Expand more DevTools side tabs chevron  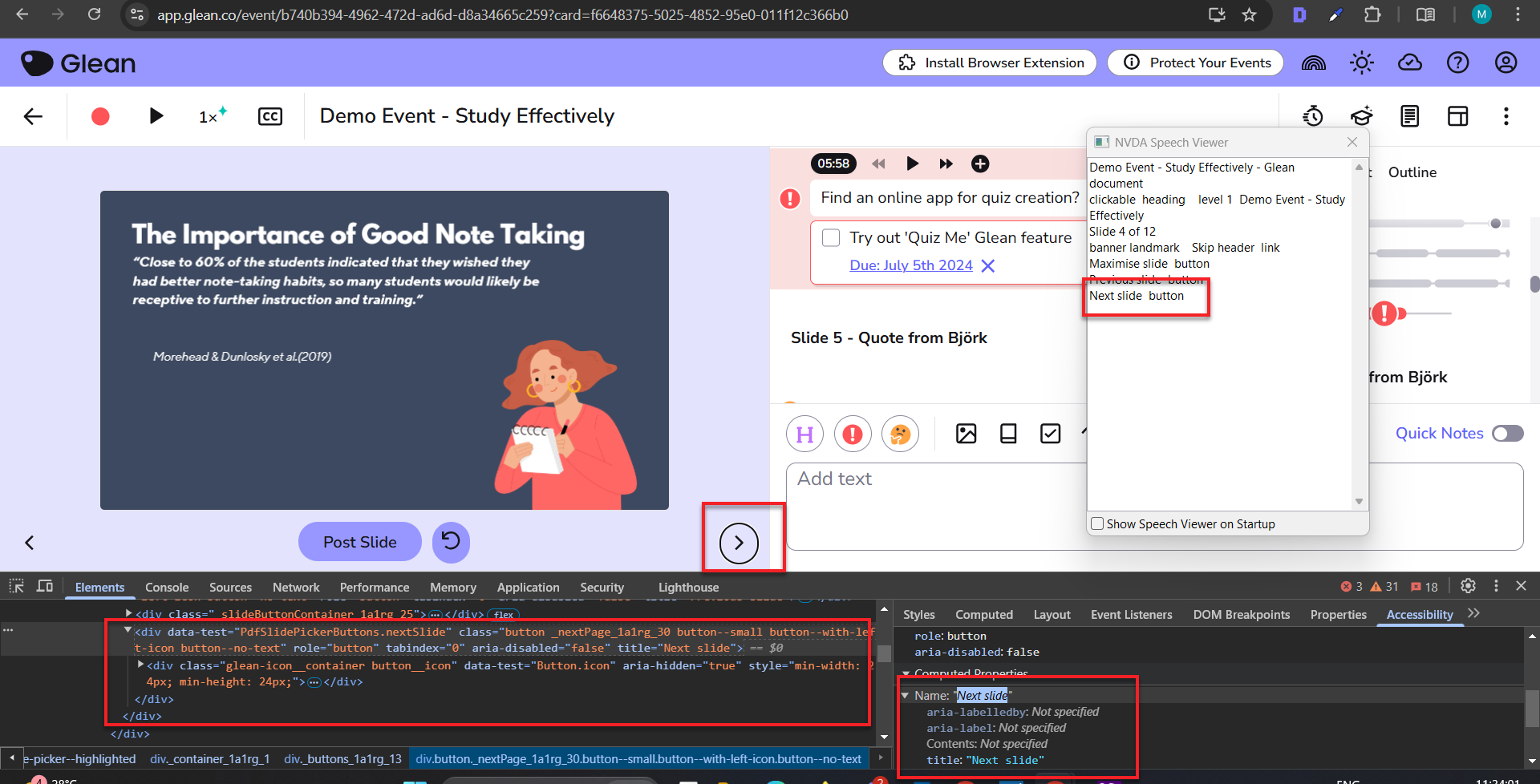[x=1473, y=614]
